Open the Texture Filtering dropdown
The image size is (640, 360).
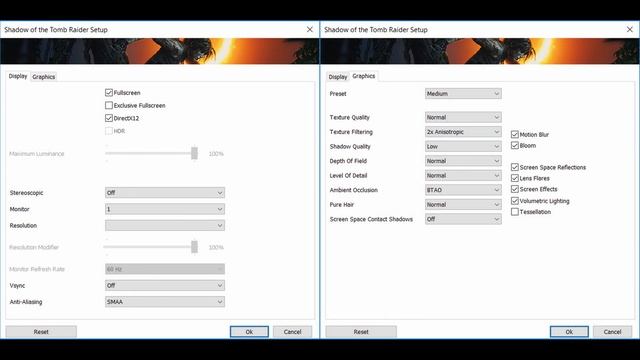pyautogui.click(x=463, y=132)
